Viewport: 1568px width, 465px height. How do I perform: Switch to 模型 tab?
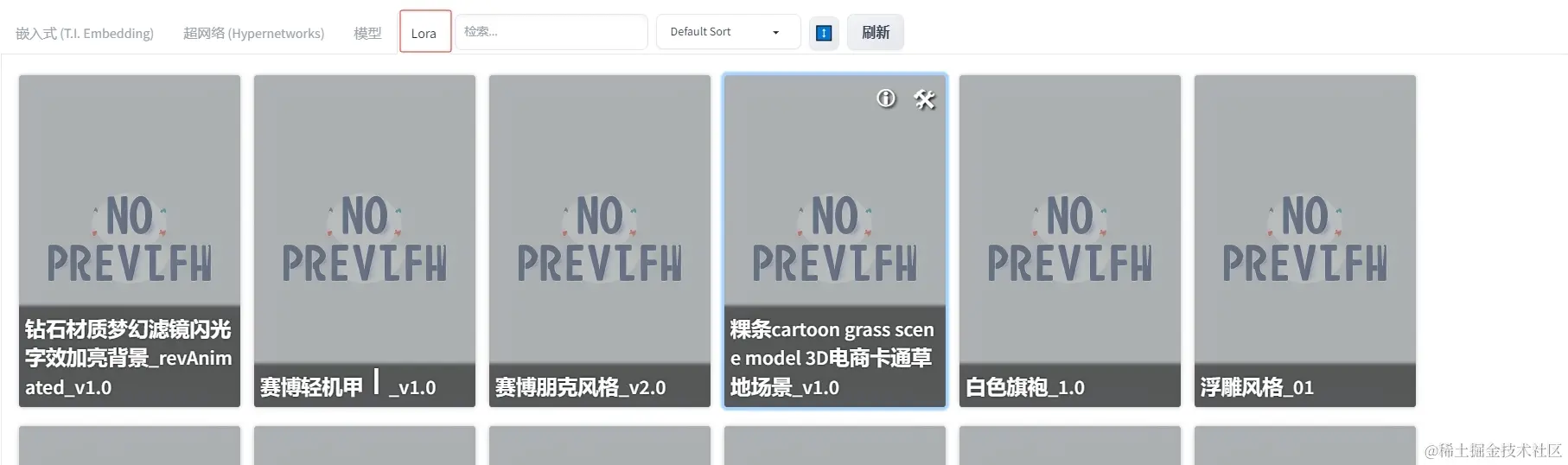click(367, 33)
